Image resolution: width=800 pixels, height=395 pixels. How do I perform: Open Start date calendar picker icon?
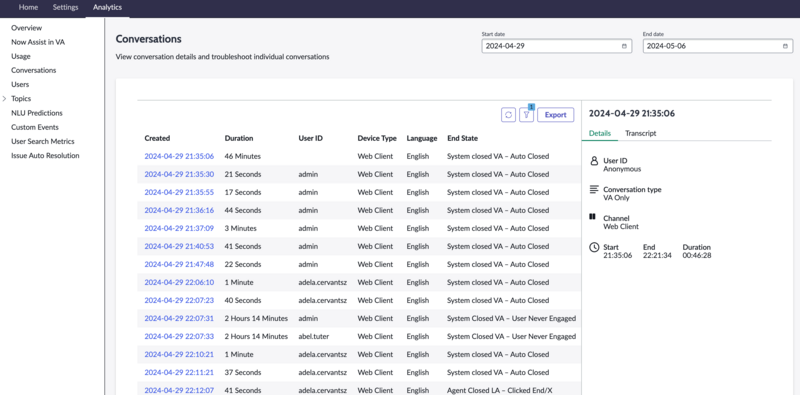[x=624, y=46]
